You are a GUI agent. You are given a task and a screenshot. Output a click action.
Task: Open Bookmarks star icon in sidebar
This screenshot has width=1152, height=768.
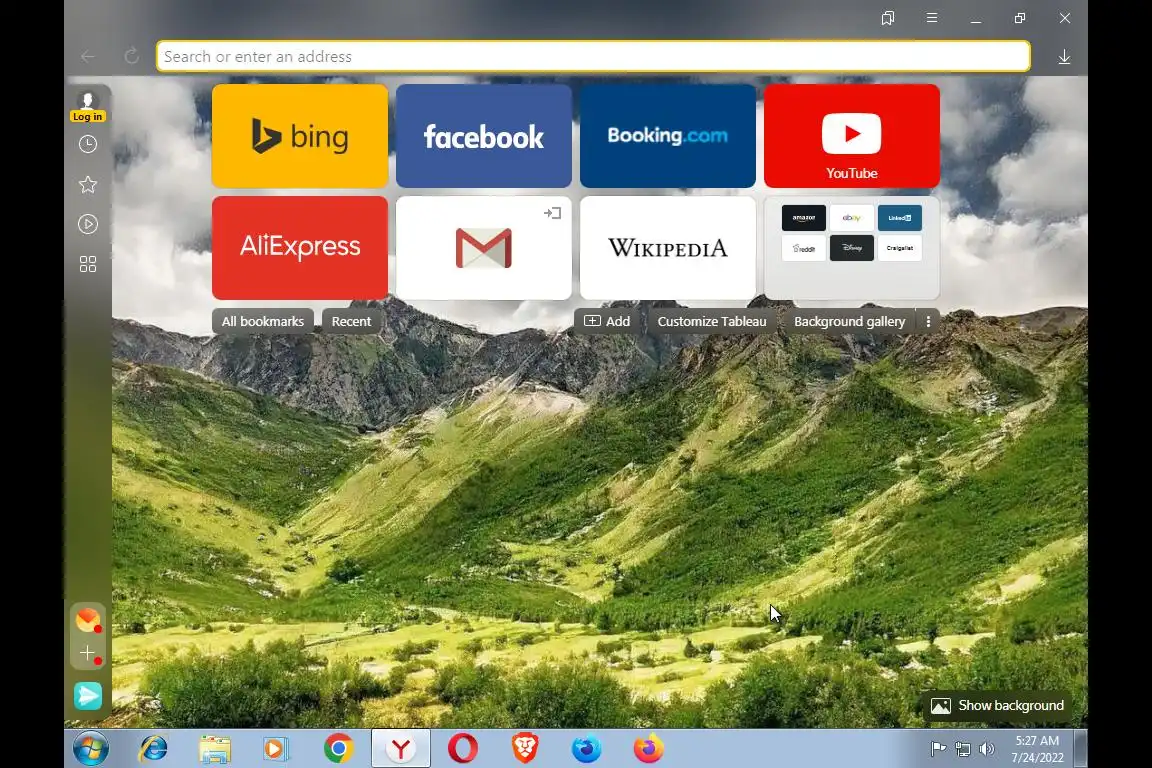tap(87, 184)
